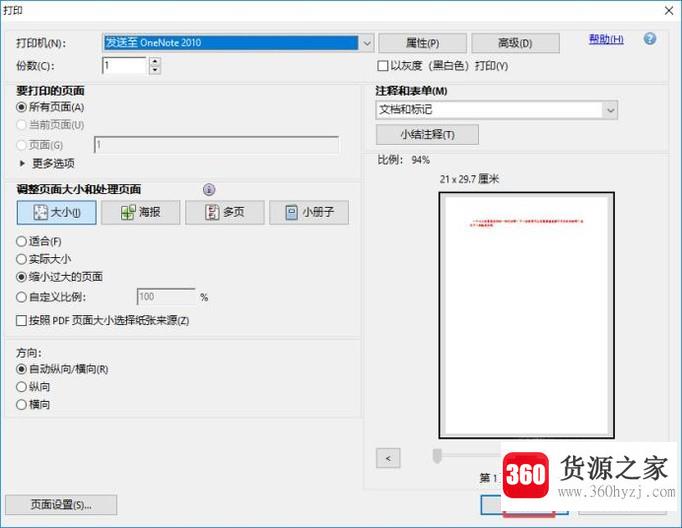The height and width of the screenshot is (528, 682).
Task: Click the 小结注释 summarize comments button
Action: pyautogui.click(x=427, y=134)
